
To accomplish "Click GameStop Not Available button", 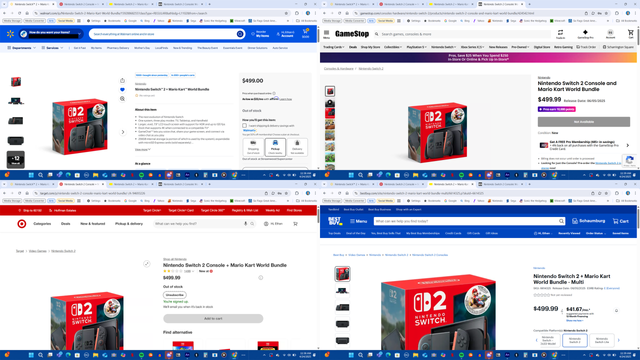I will point(584,122).
